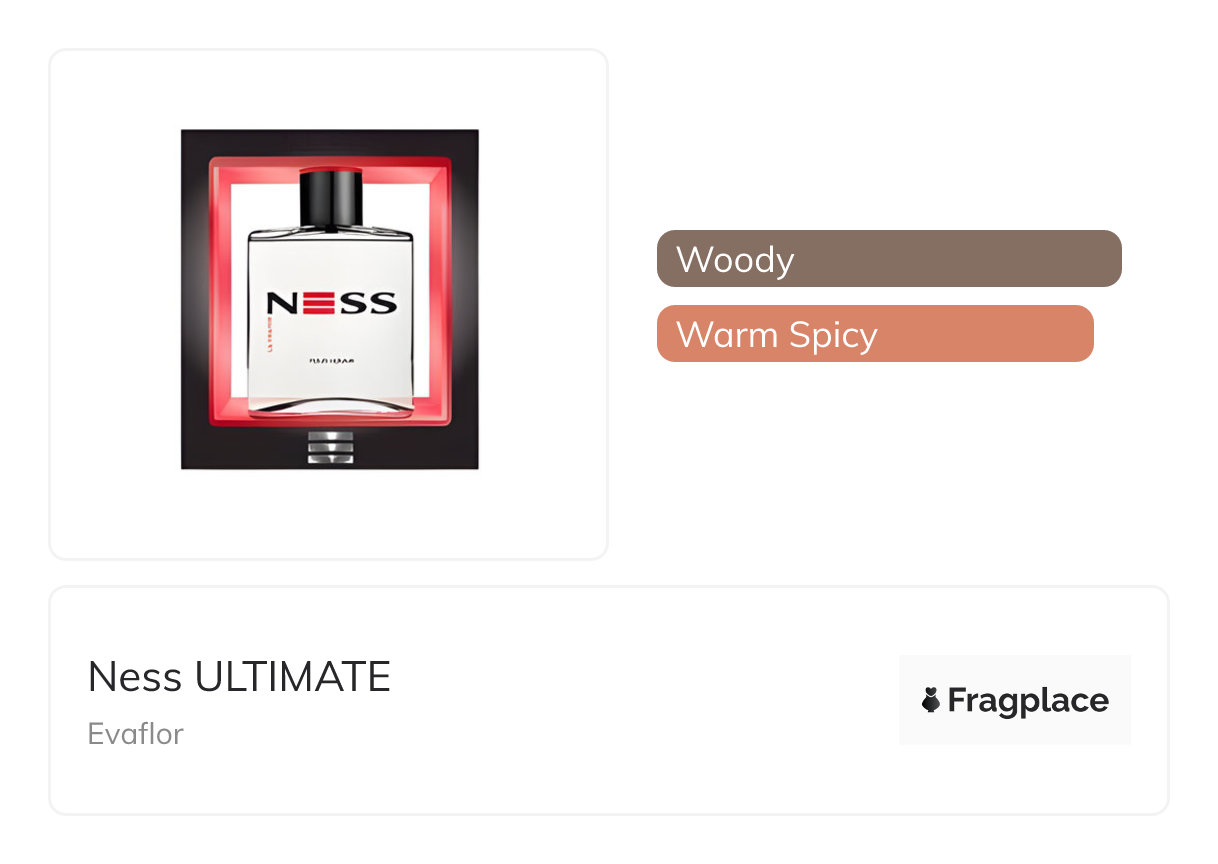Click the Fragplace bottle icon in logo
This screenshot has width=1218, height=864.
pos(931,701)
